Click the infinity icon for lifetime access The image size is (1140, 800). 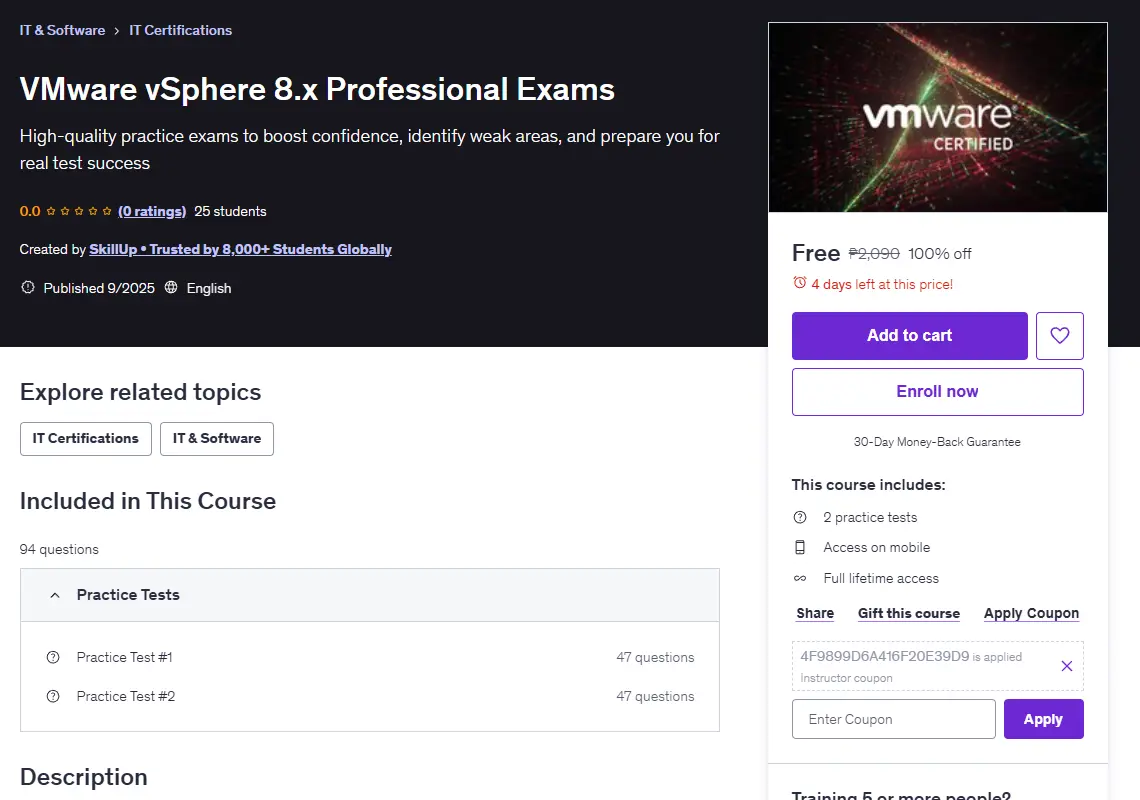coord(800,578)
